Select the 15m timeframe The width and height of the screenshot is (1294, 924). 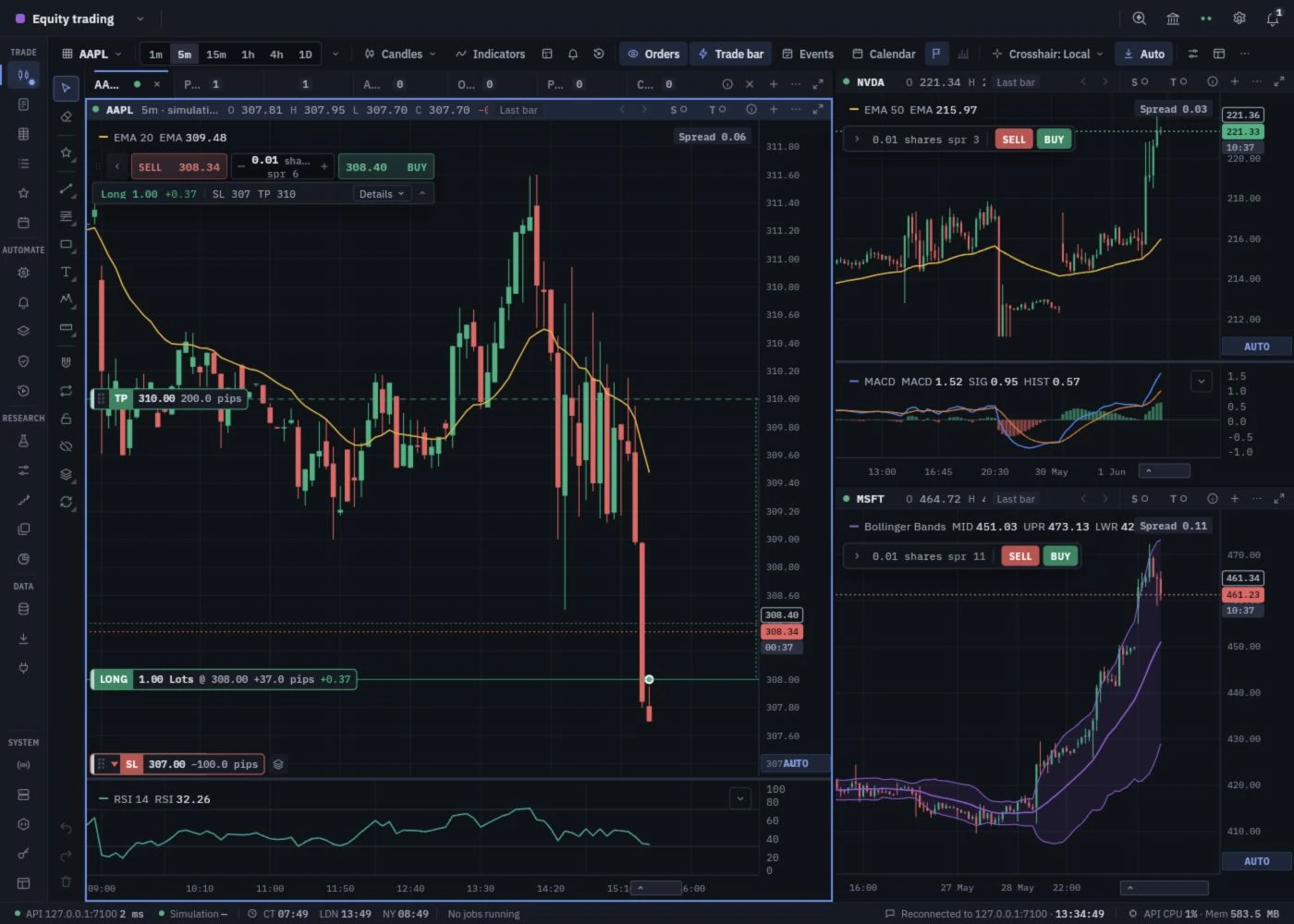216,55
